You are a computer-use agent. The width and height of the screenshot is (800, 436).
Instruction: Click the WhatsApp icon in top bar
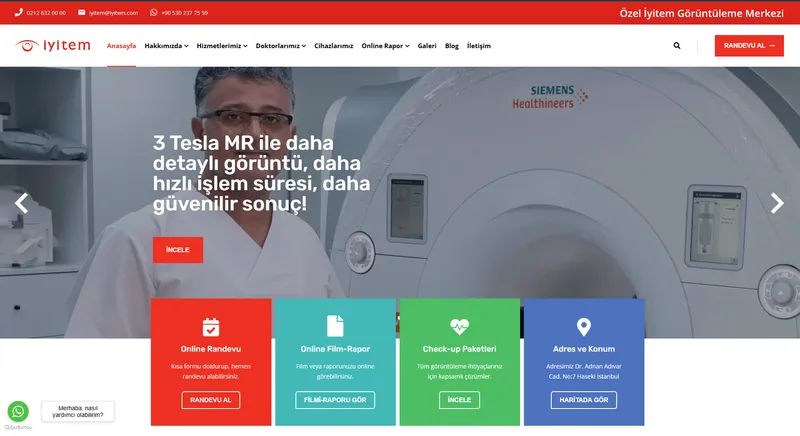tap(154, 13)
